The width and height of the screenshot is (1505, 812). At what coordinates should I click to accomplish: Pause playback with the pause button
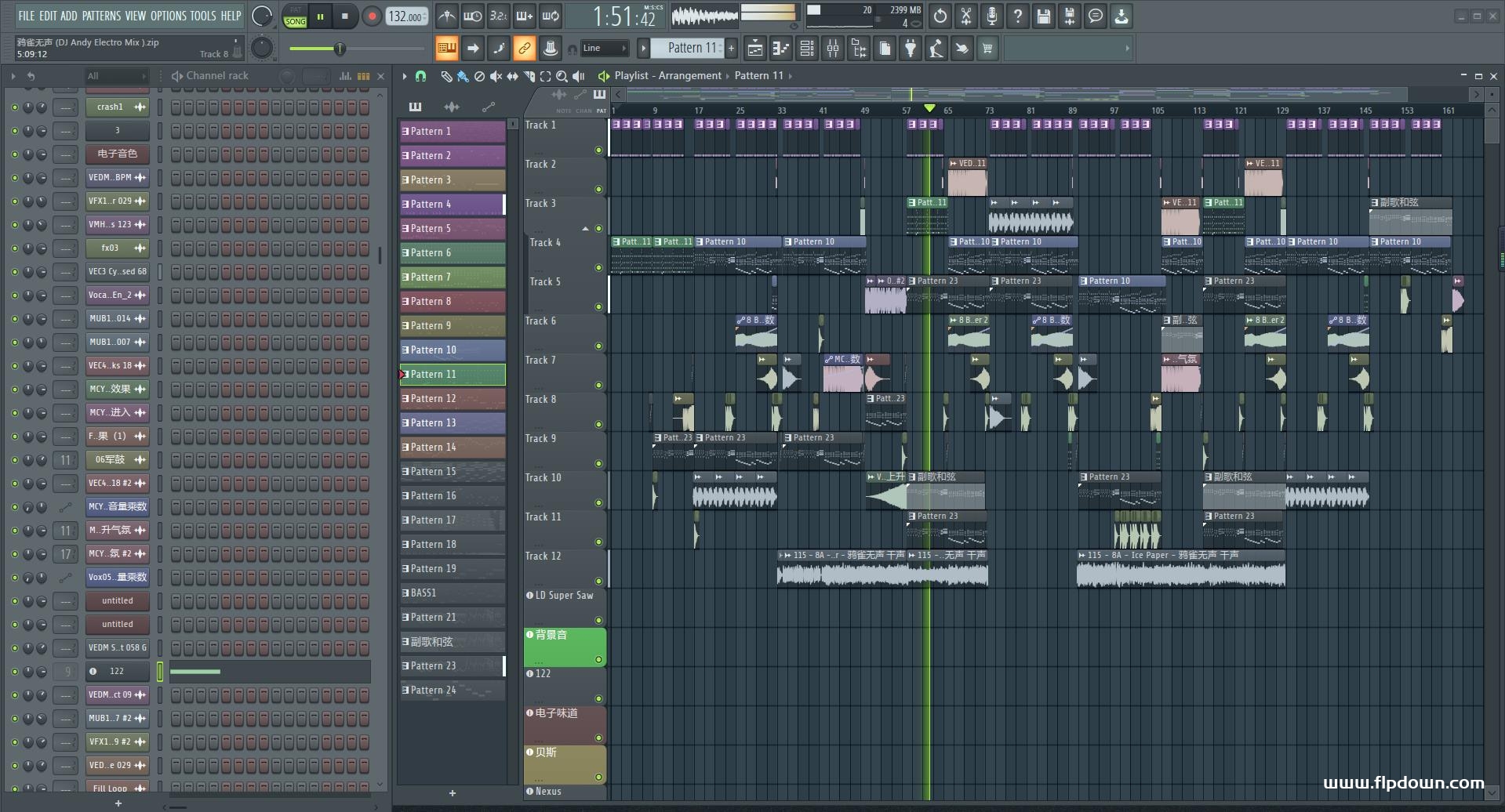[x=320, y=16]
